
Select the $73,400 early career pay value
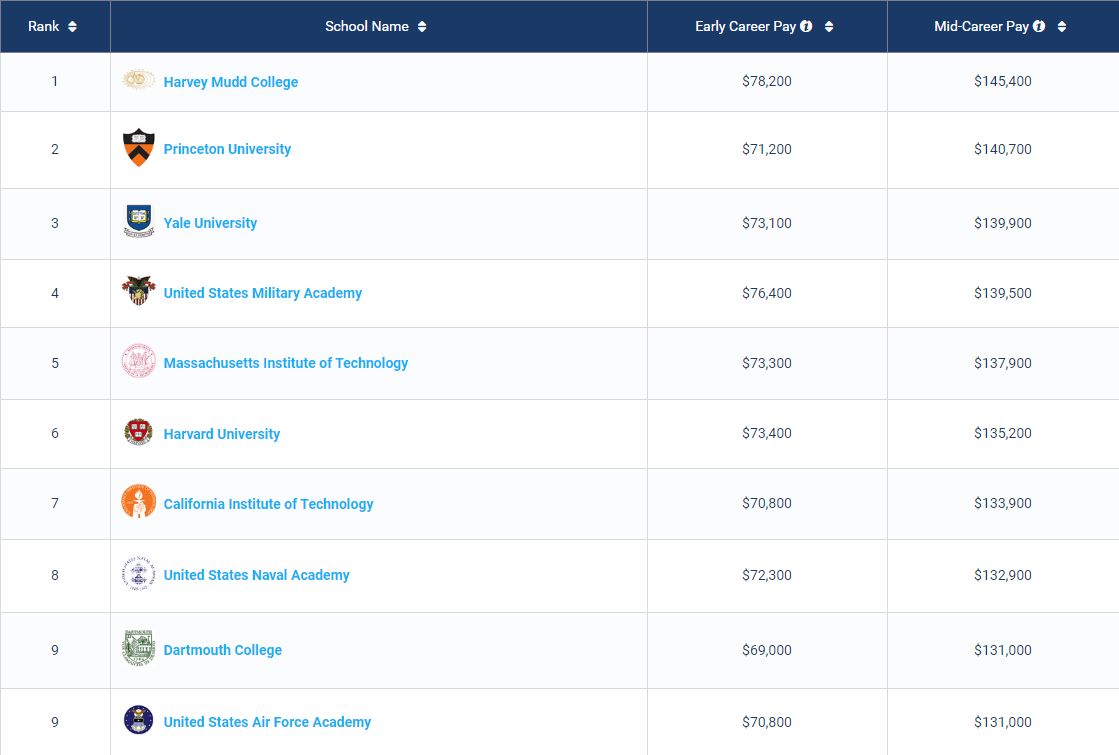[766, 433]
